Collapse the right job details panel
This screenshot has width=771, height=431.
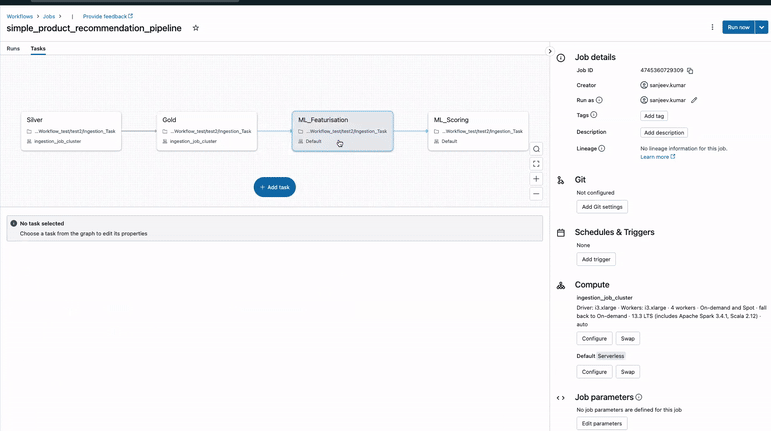coord(549,51)
